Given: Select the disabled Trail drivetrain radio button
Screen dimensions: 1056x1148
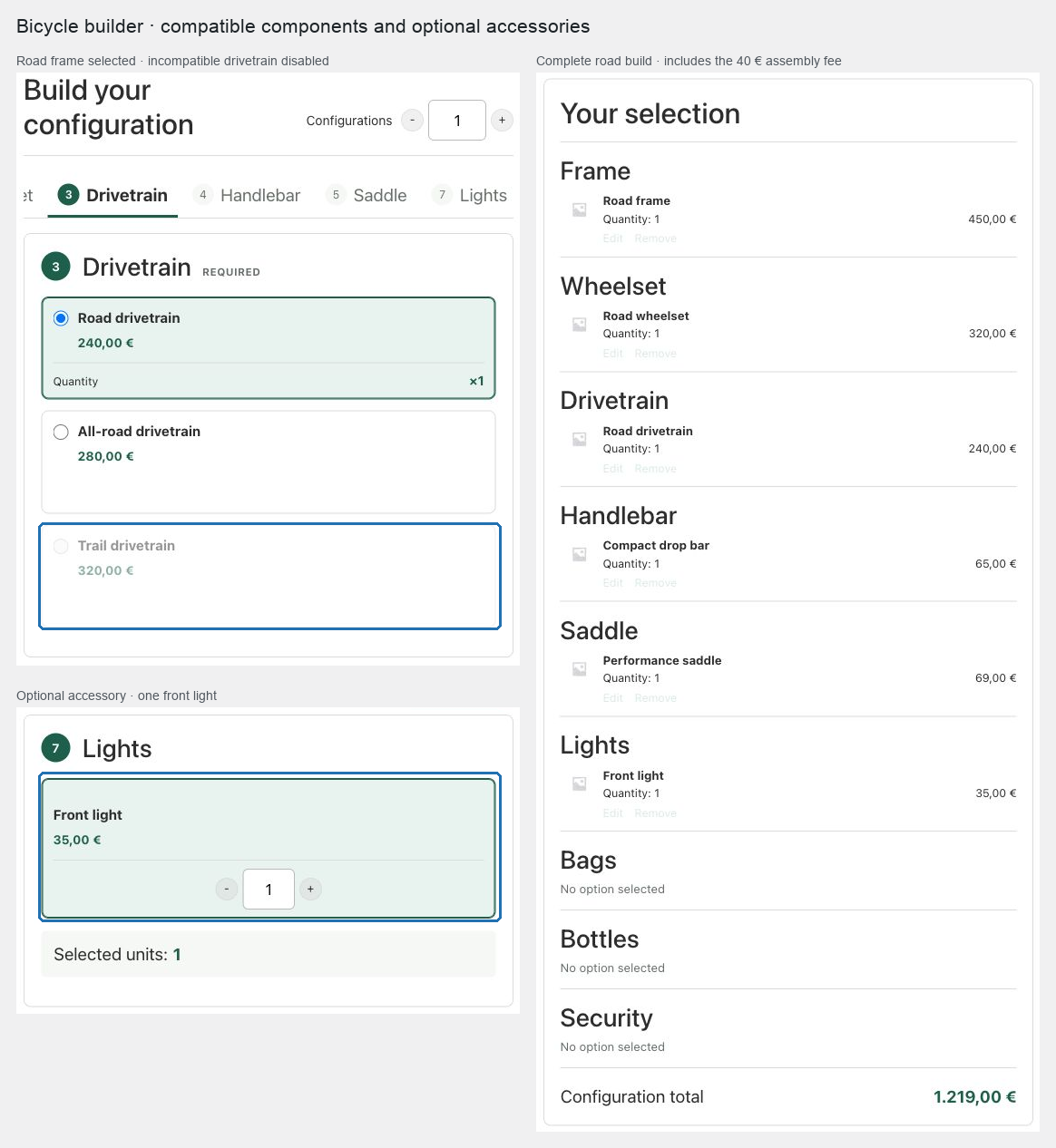Looking at the screenshot, I should pyautogui.click(x=61, y=546).
